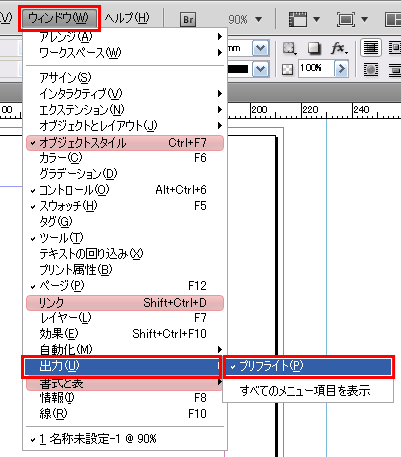Launch Adobe Bridge via Br icon
Image resolution: width=401 pixels, height=457 pixels.
tap(188, 20)
